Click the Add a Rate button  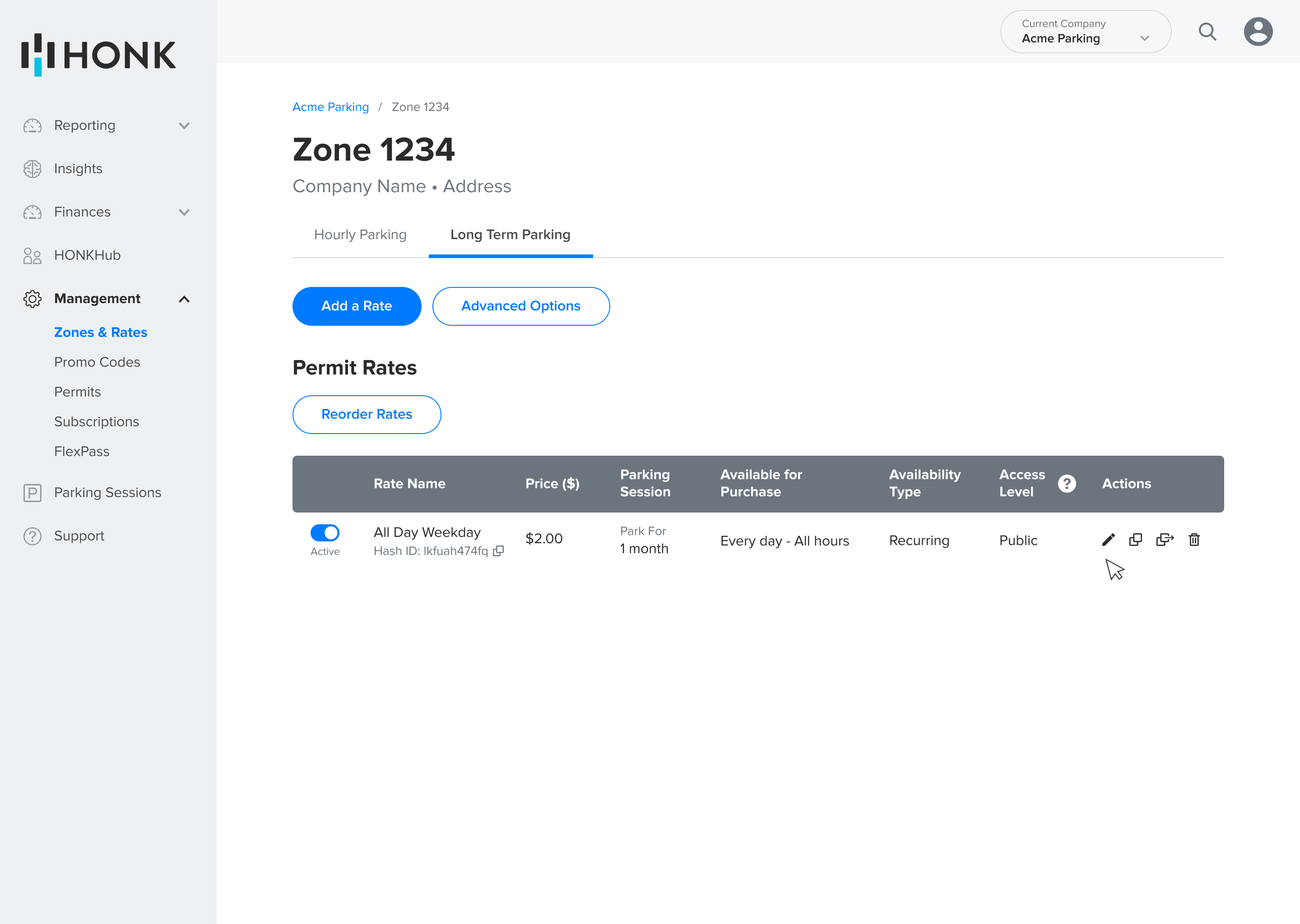[356, 306]
